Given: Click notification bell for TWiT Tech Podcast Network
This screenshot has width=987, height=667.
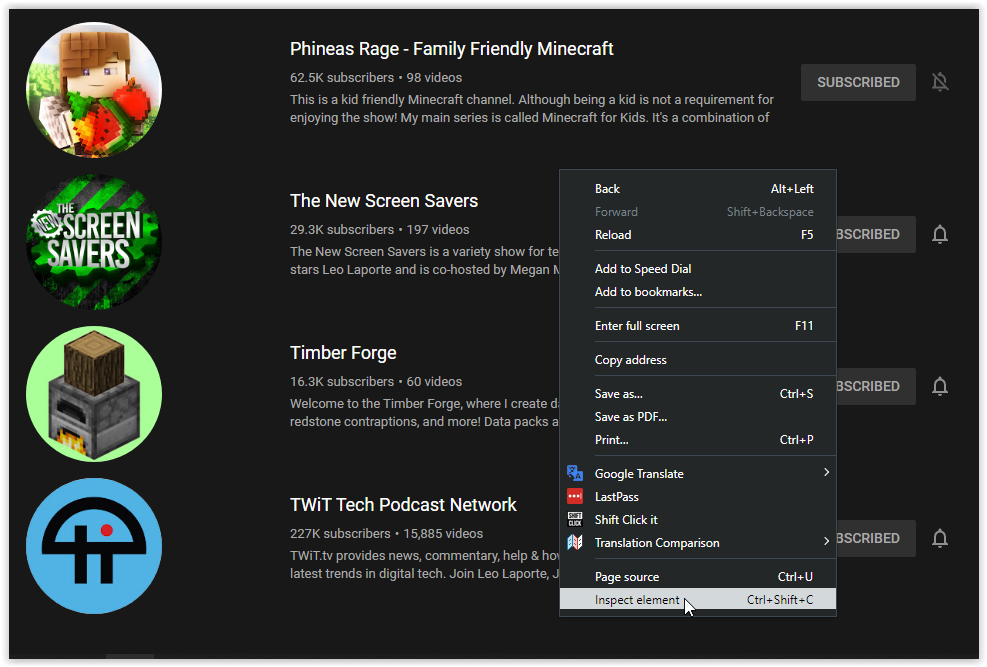Looking at the screenshot, I should click(940, 538).
